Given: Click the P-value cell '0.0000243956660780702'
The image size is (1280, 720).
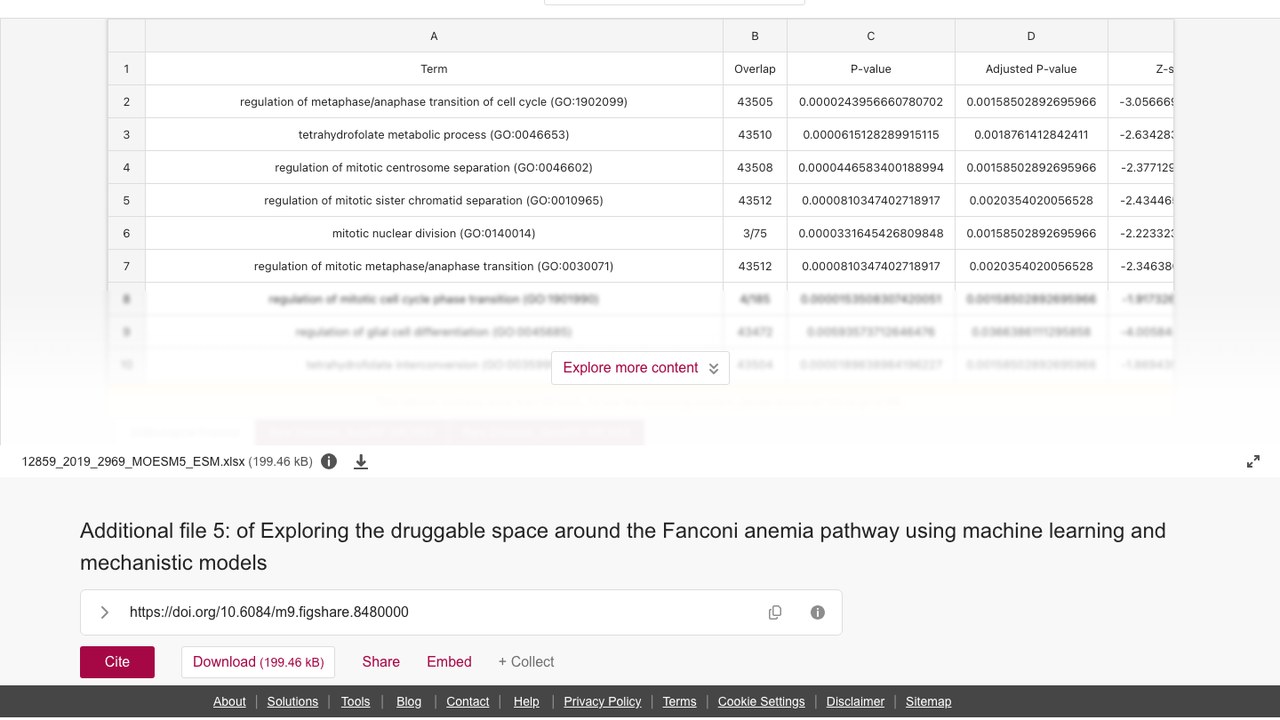Looking at the screenshot, I should click(871, 102).
